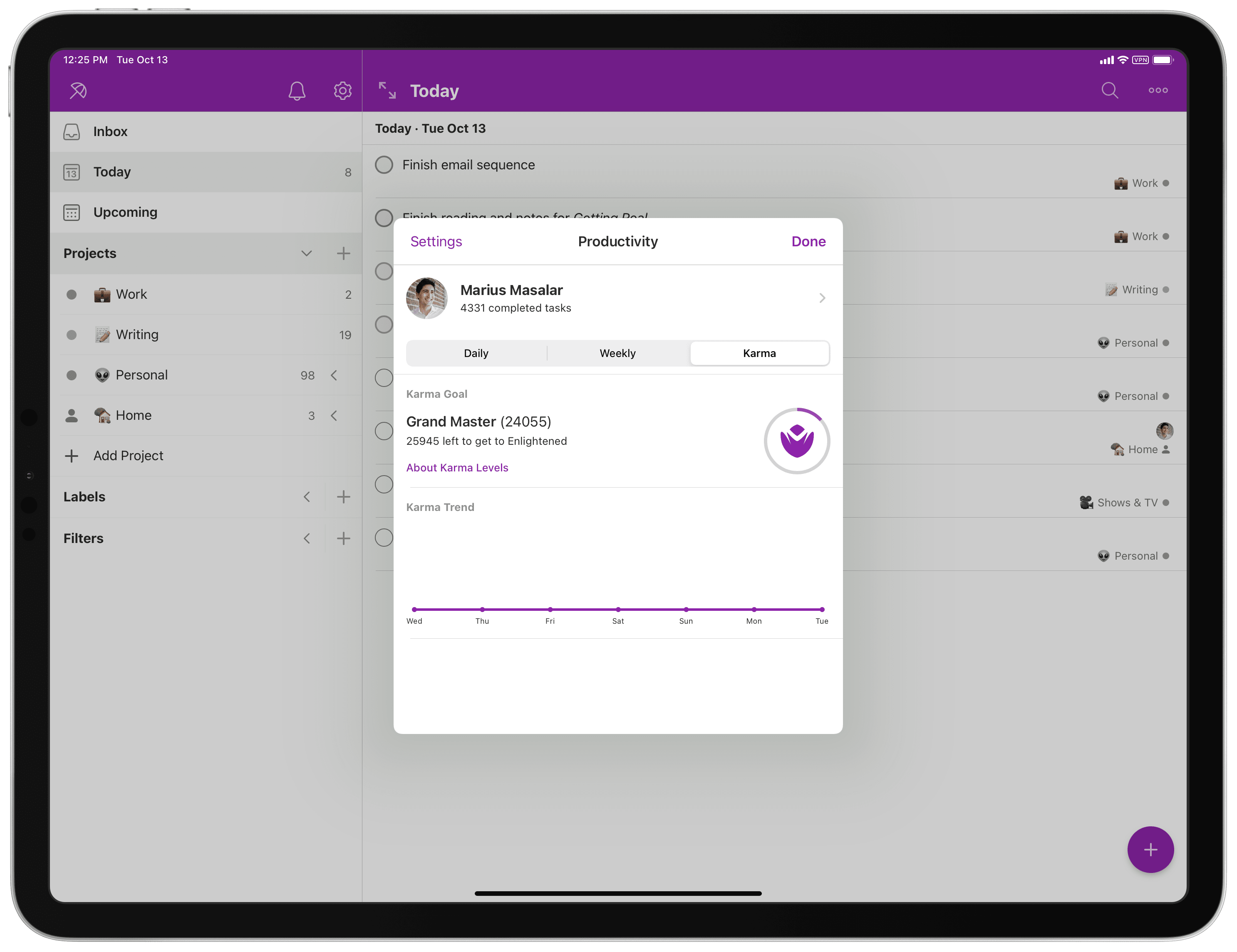
Task: Open the settings gear
Action: coord(342,91)
